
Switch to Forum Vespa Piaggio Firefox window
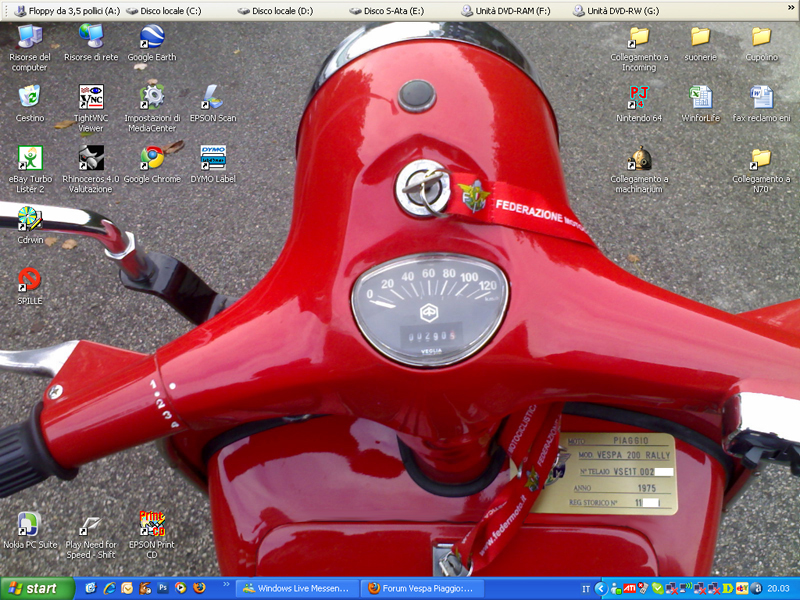tap(421, 589)
